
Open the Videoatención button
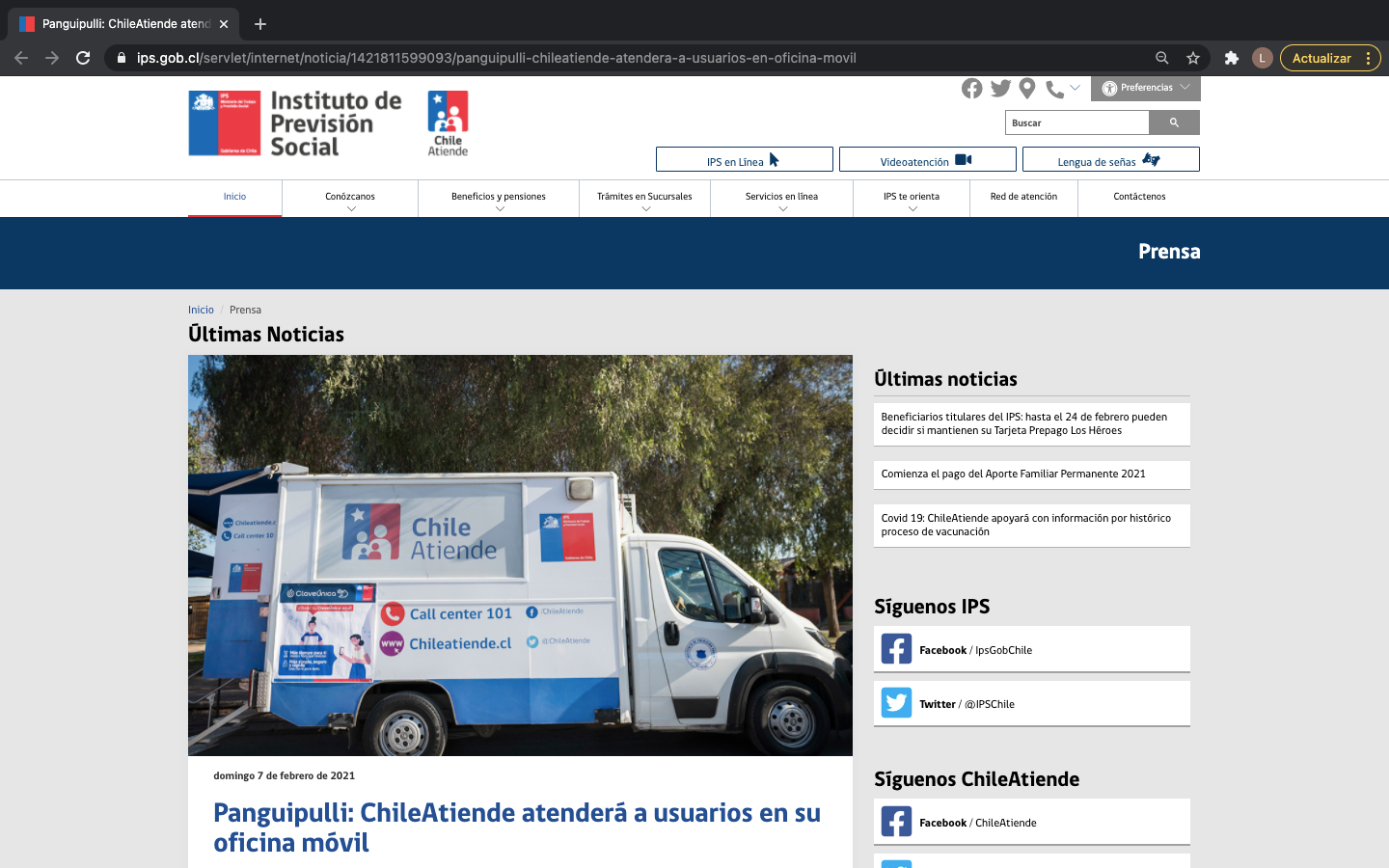pyautogui.click(x=928, y=159)
